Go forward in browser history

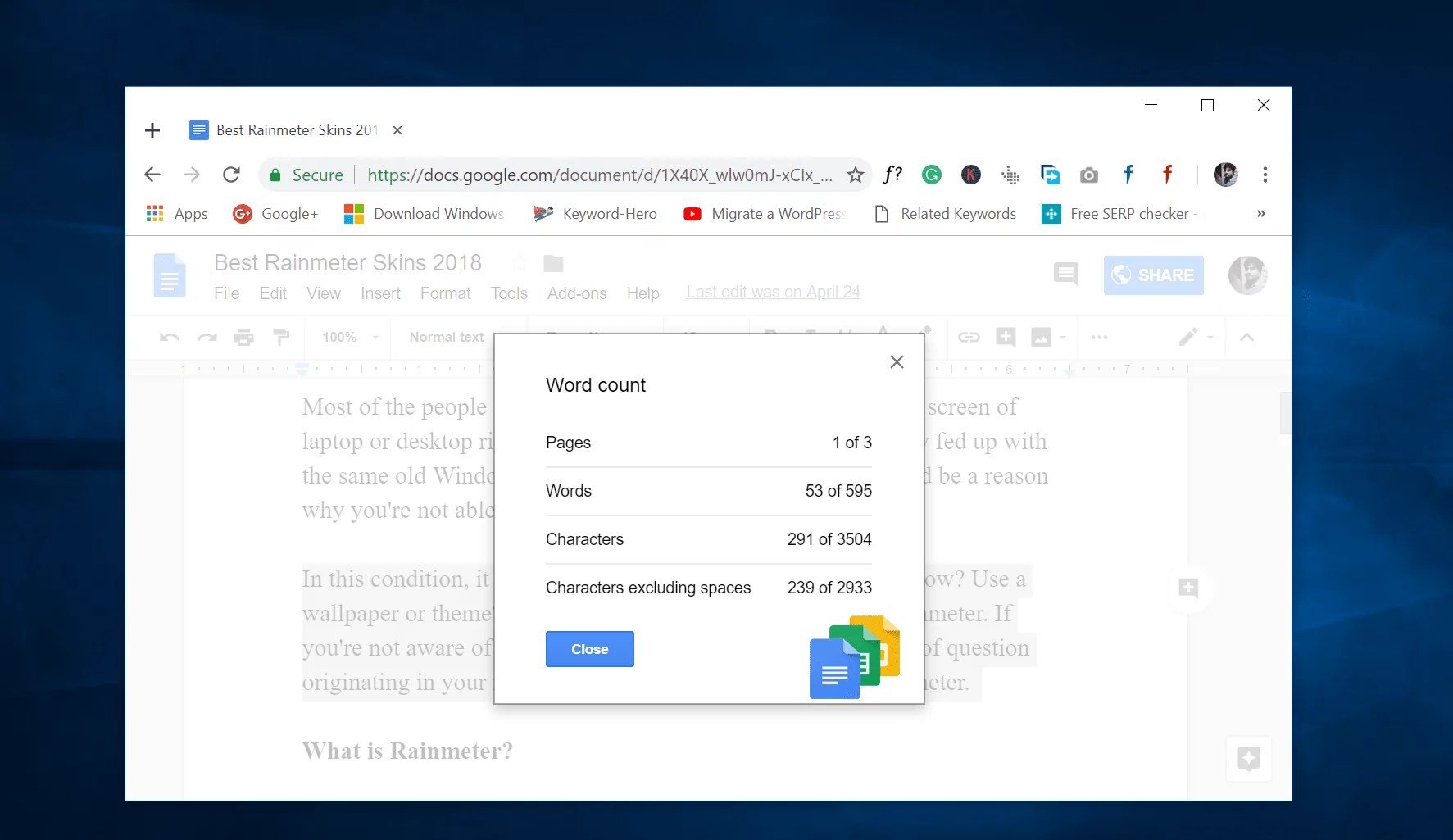point(192,175)
